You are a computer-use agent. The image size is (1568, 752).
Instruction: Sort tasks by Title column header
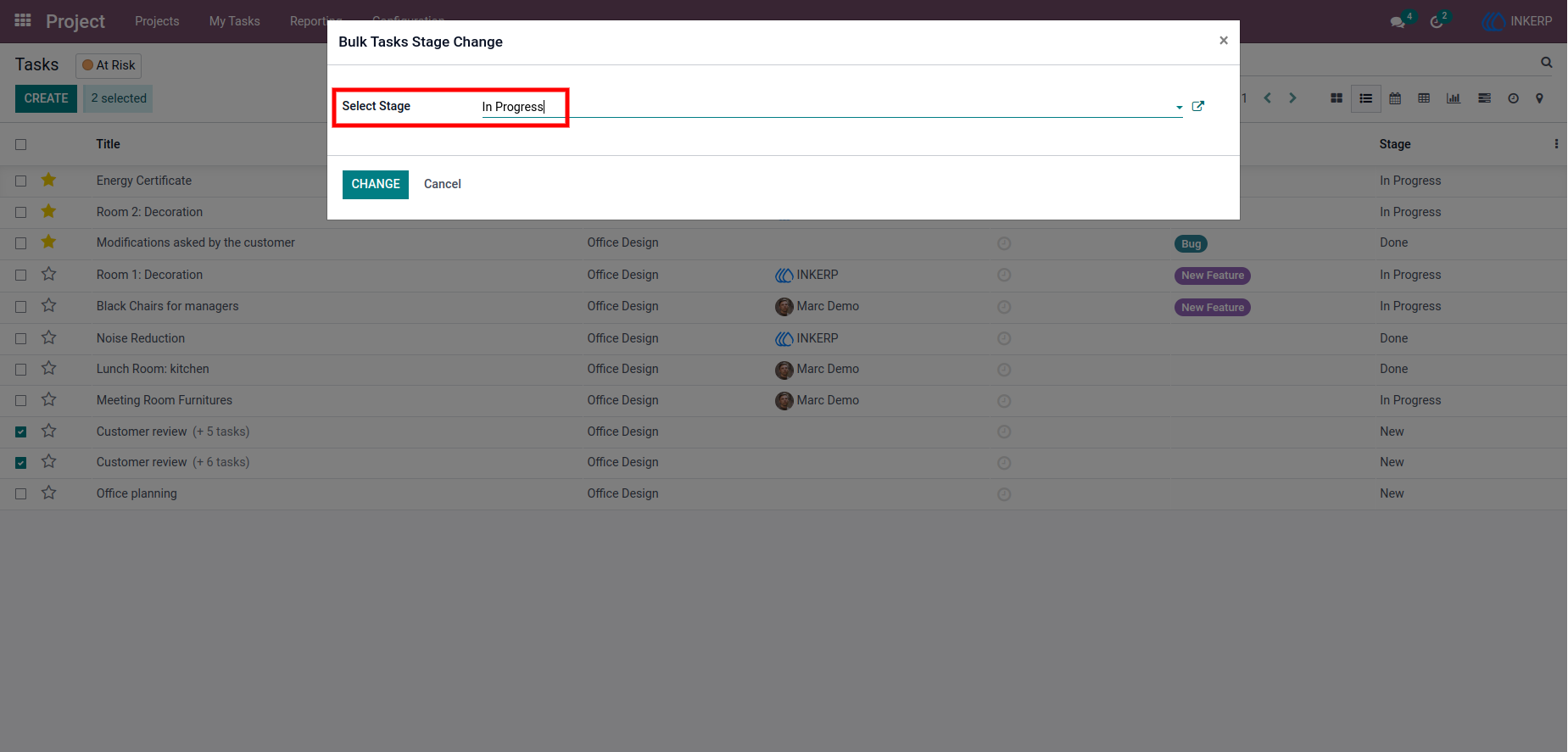click(109, 144)
